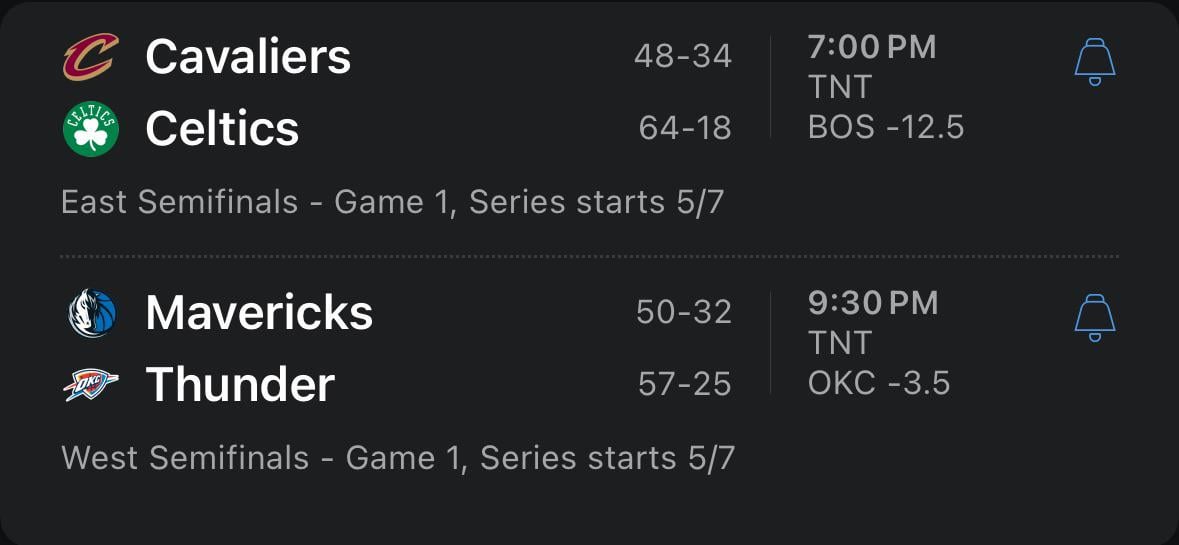Click the Celtics shamrock logo

[90, 129]
